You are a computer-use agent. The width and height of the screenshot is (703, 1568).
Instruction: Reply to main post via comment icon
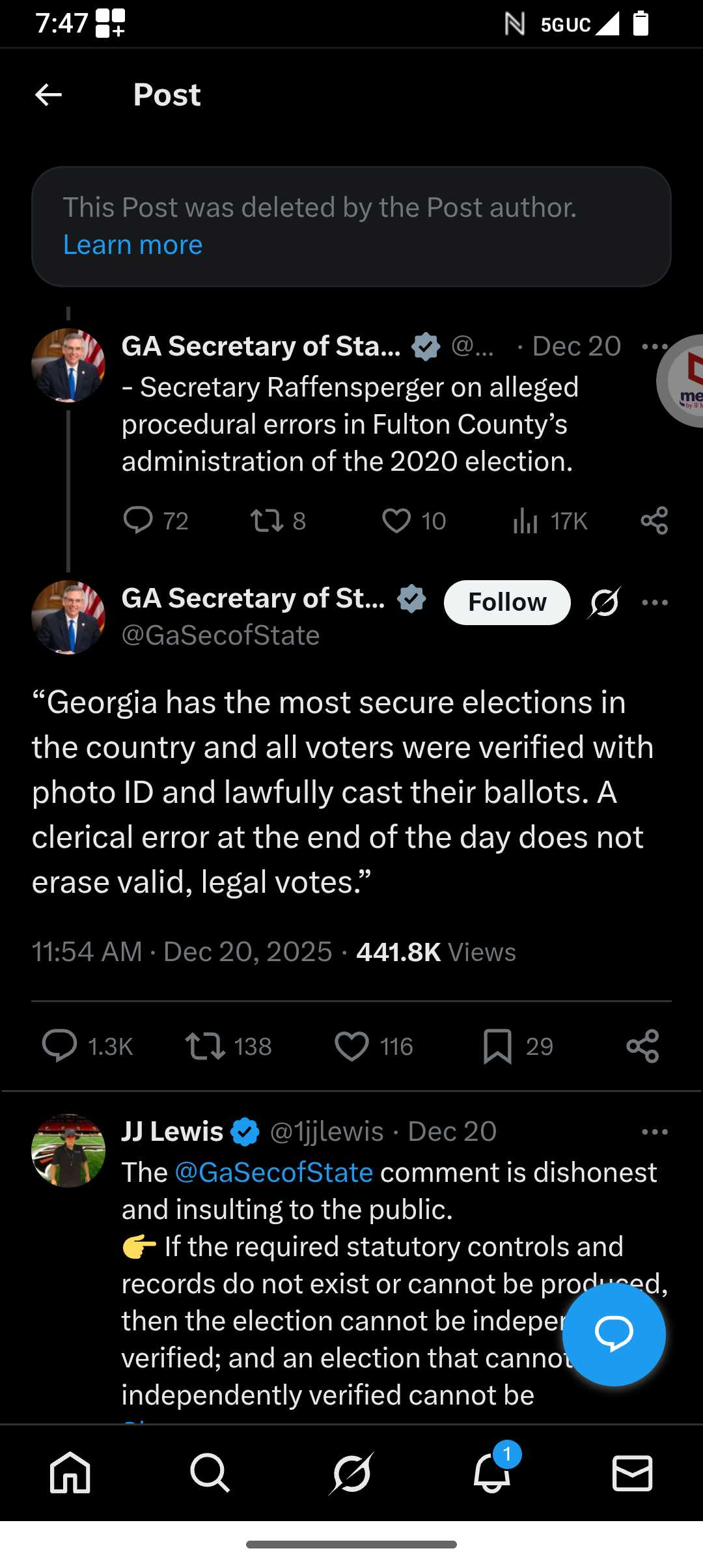tap(60, 1046)
